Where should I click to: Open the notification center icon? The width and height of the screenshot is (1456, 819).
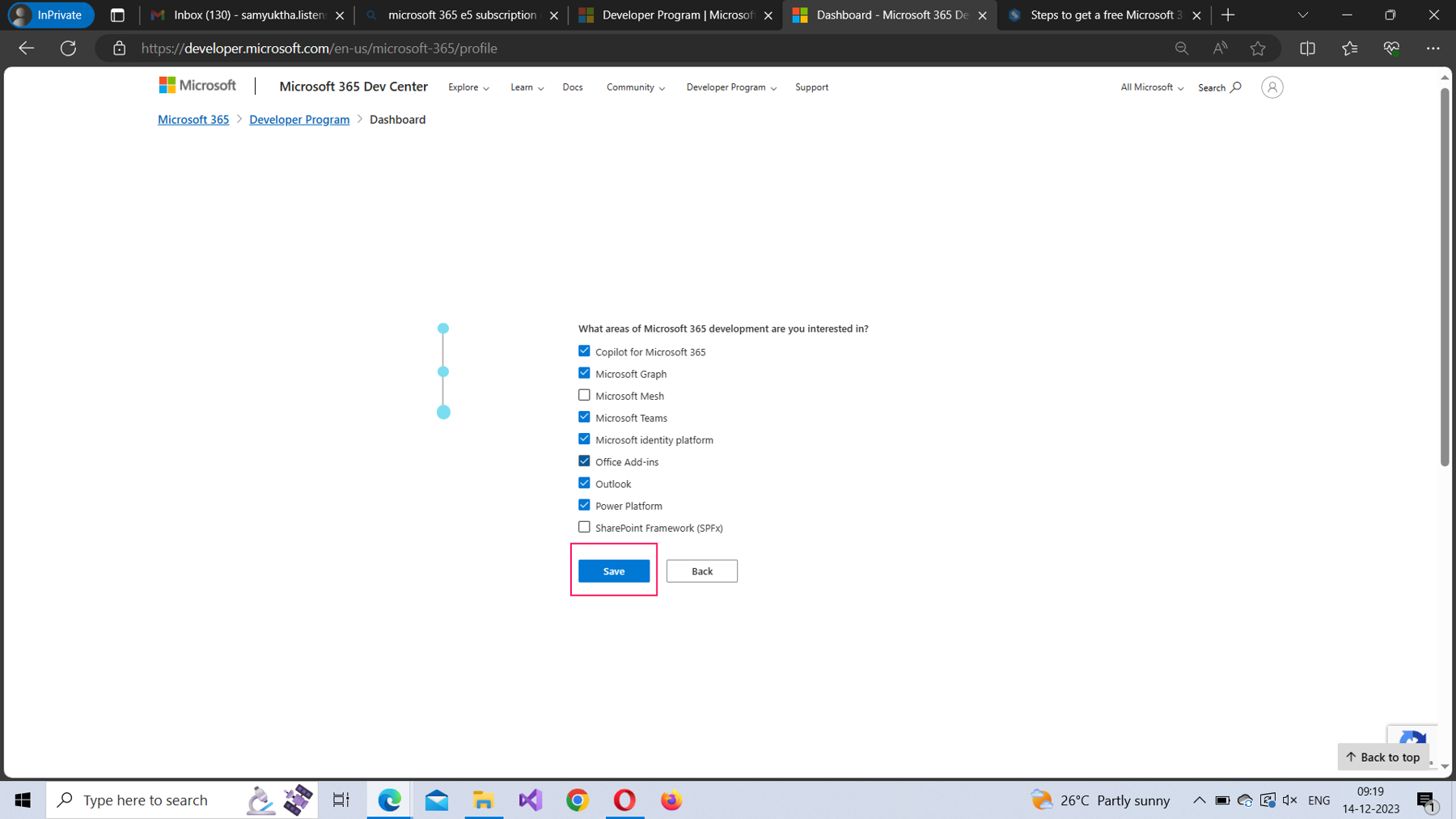pyautogui.click(x=1427, y=800)
